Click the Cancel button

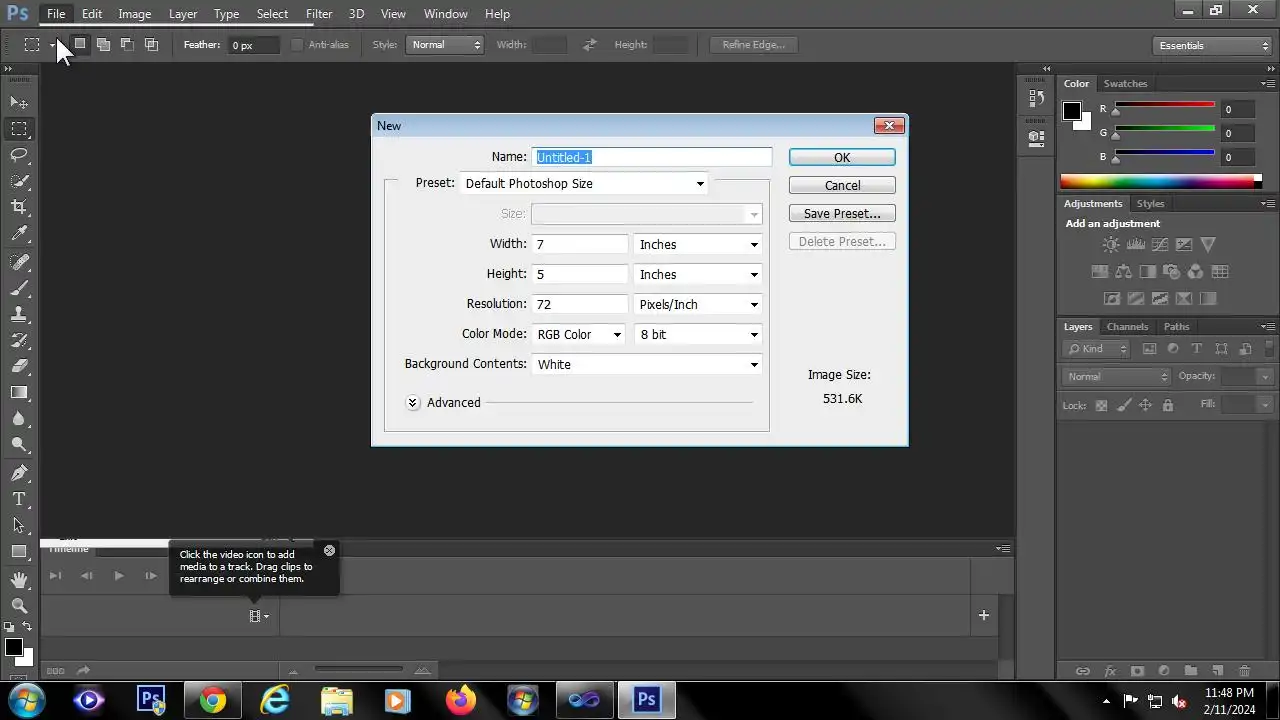tap(842, 185)
